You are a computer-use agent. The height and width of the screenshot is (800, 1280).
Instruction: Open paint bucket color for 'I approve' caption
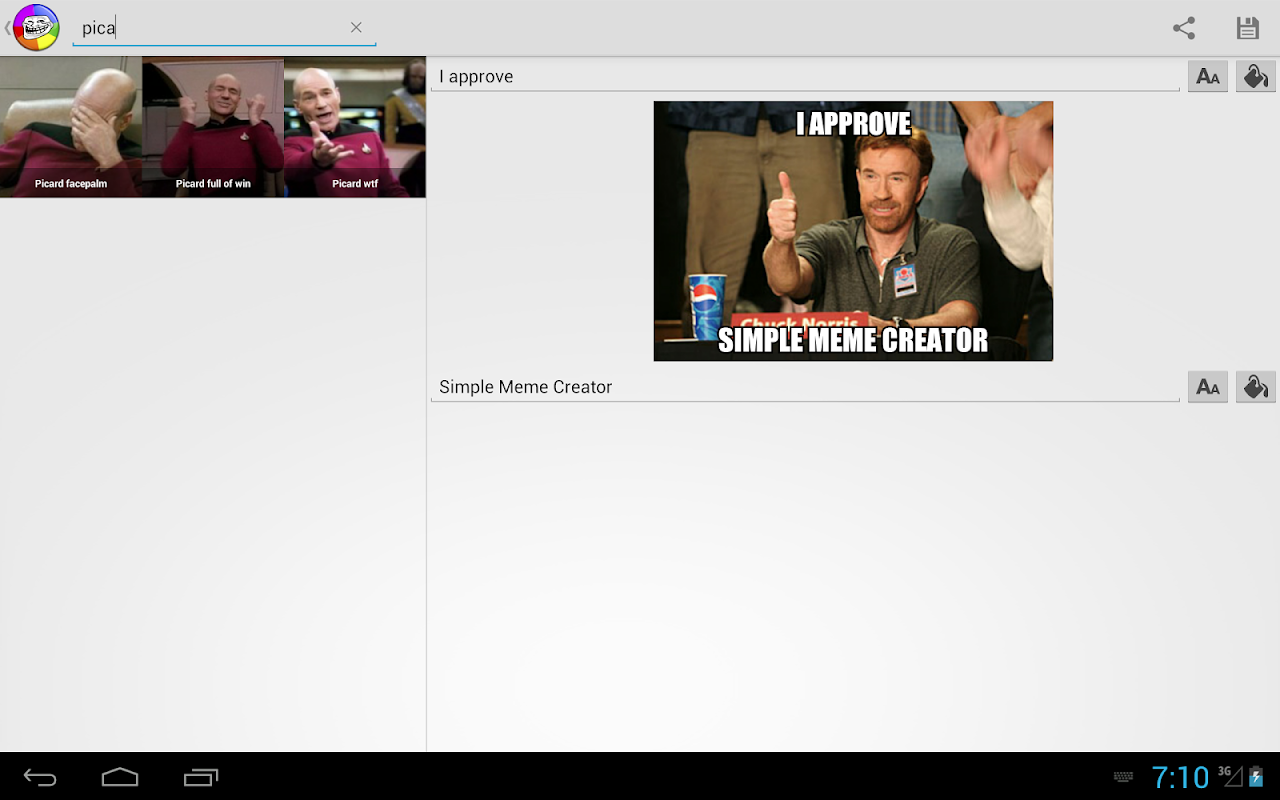pos(1256,77)
